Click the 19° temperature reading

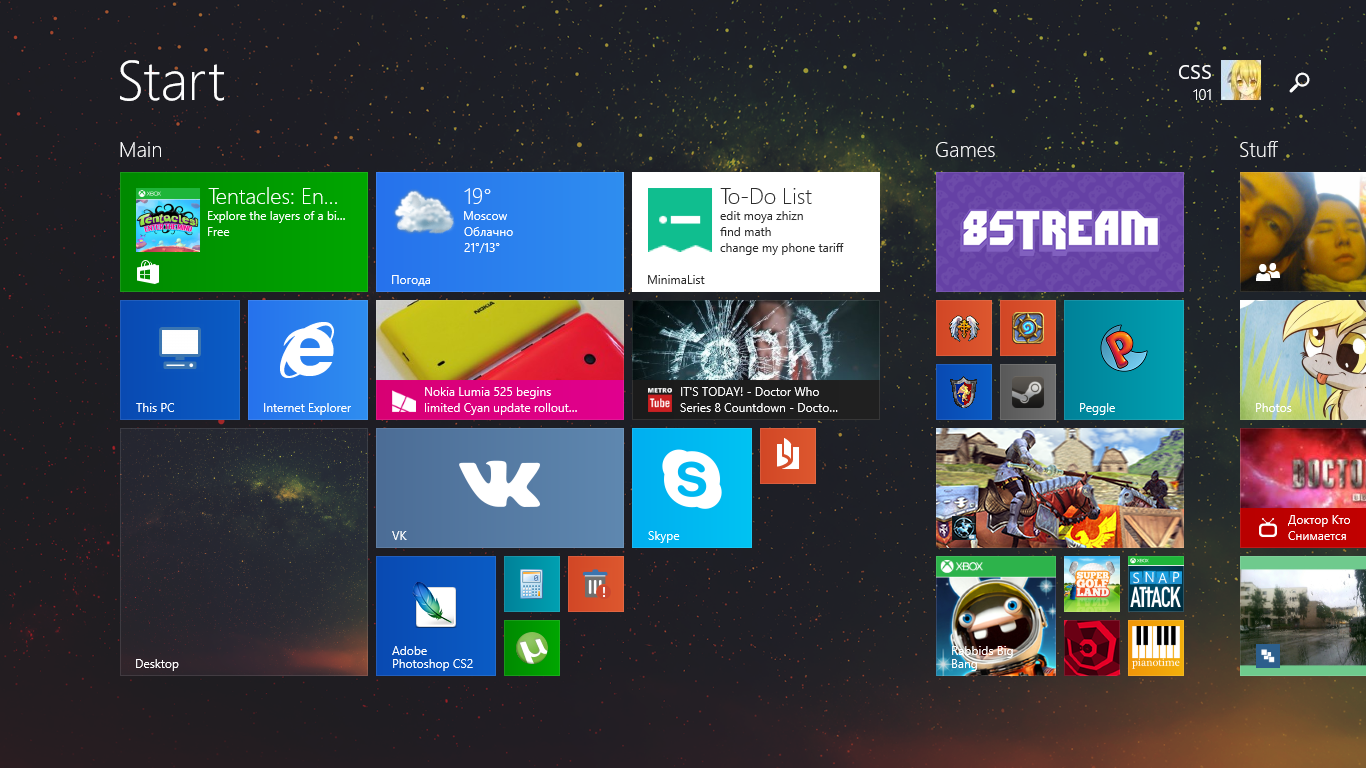(478, 196)
